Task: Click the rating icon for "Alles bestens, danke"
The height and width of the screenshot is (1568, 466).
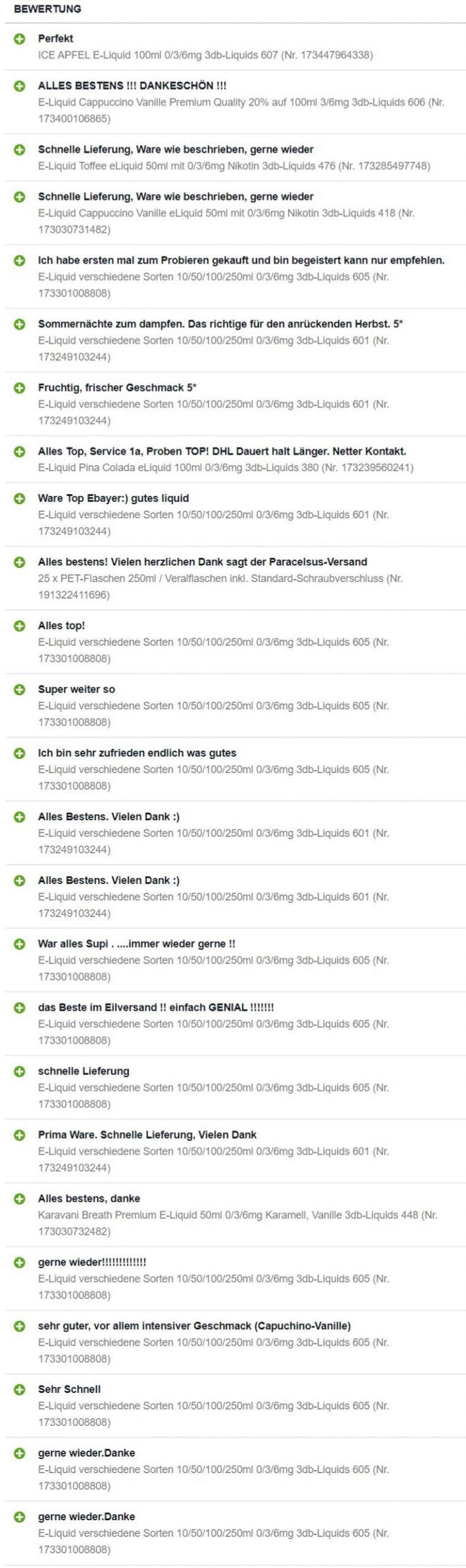Action: pyautogui.click(x=20, y=1199)
